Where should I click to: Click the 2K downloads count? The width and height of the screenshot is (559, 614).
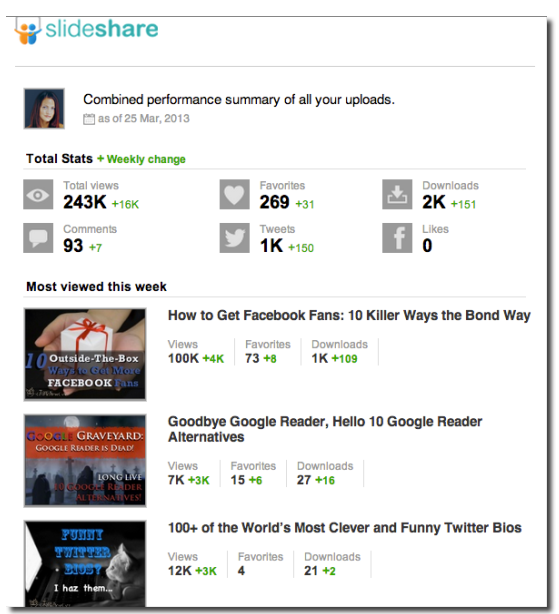[x=434, y=202]
